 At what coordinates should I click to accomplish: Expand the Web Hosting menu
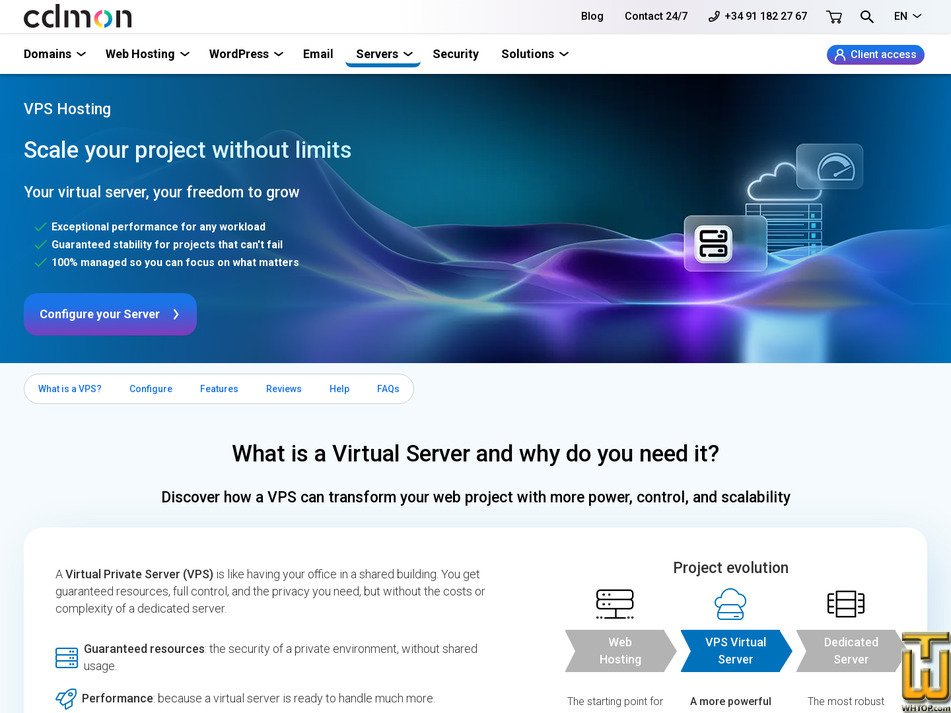[x=147, y=54]
